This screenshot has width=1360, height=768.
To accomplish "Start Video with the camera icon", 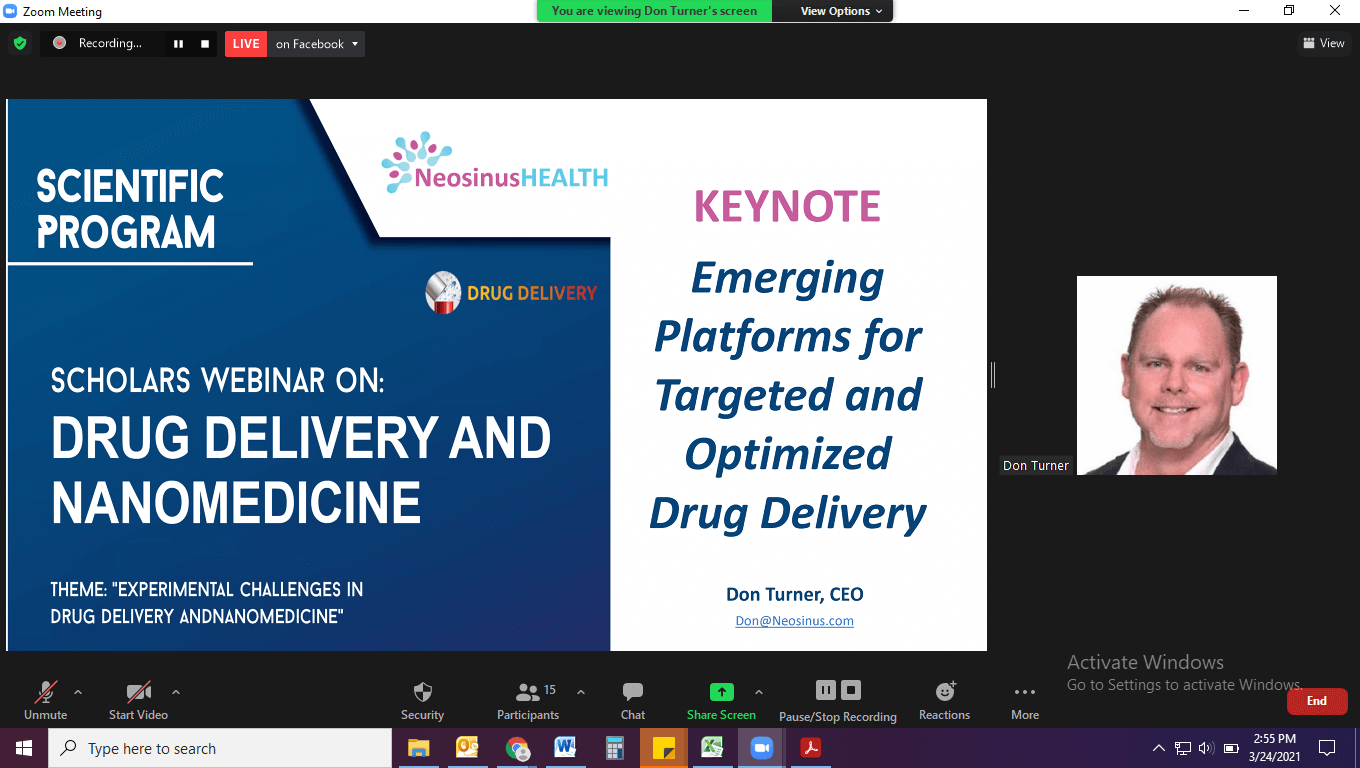I will [x=138, y=701].
